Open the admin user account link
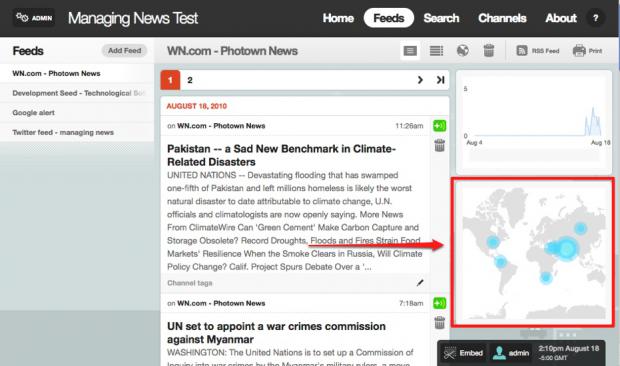 pyautogui.click(x=511, y=353)
